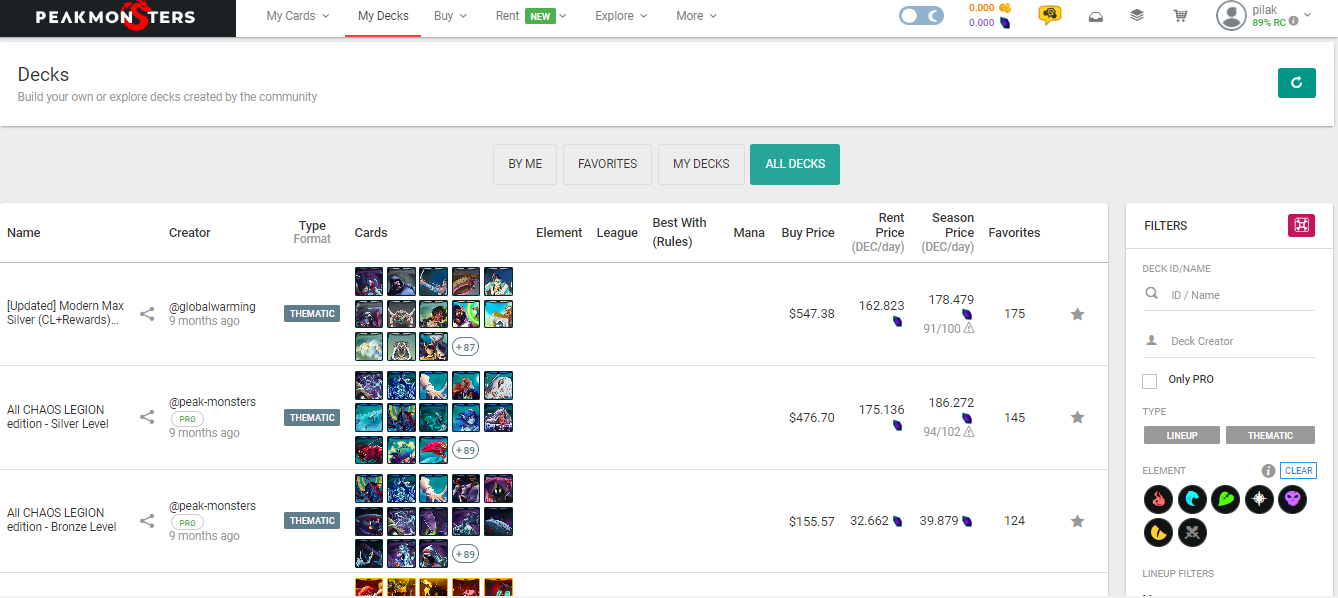
Task: Filter by Water element
Action: pos(1192,499)
